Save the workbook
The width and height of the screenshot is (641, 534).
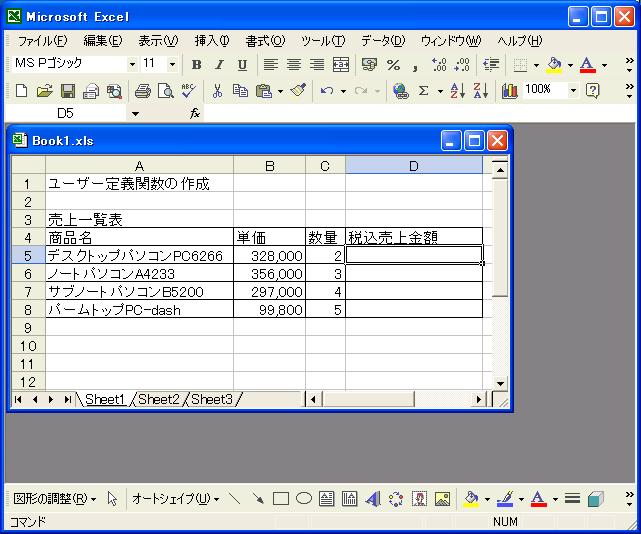68,90
